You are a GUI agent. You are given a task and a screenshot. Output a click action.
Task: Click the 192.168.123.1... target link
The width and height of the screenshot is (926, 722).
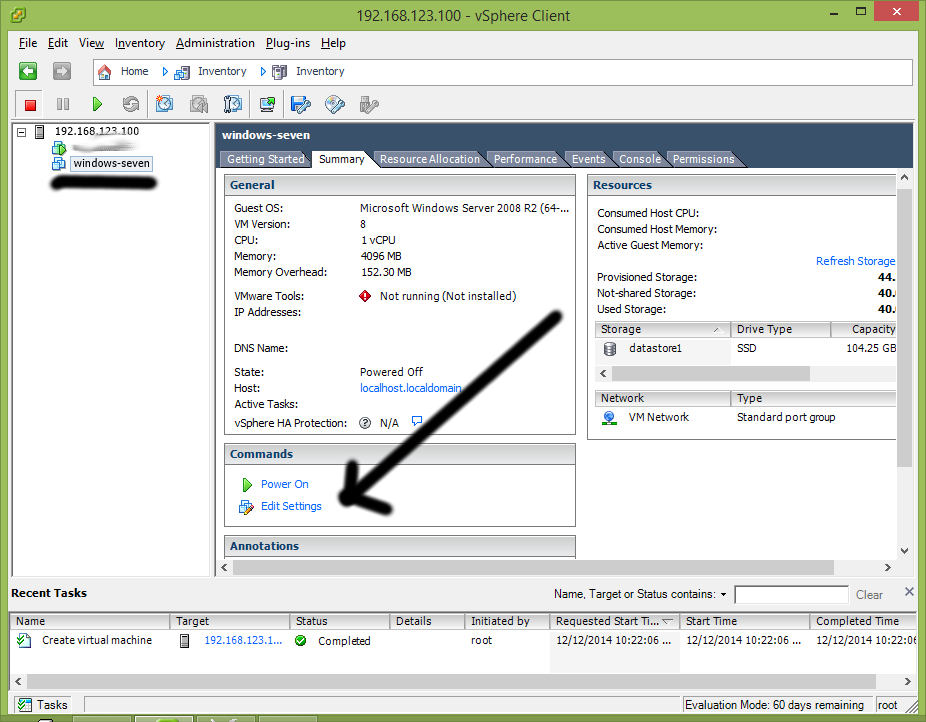[243, 640]
